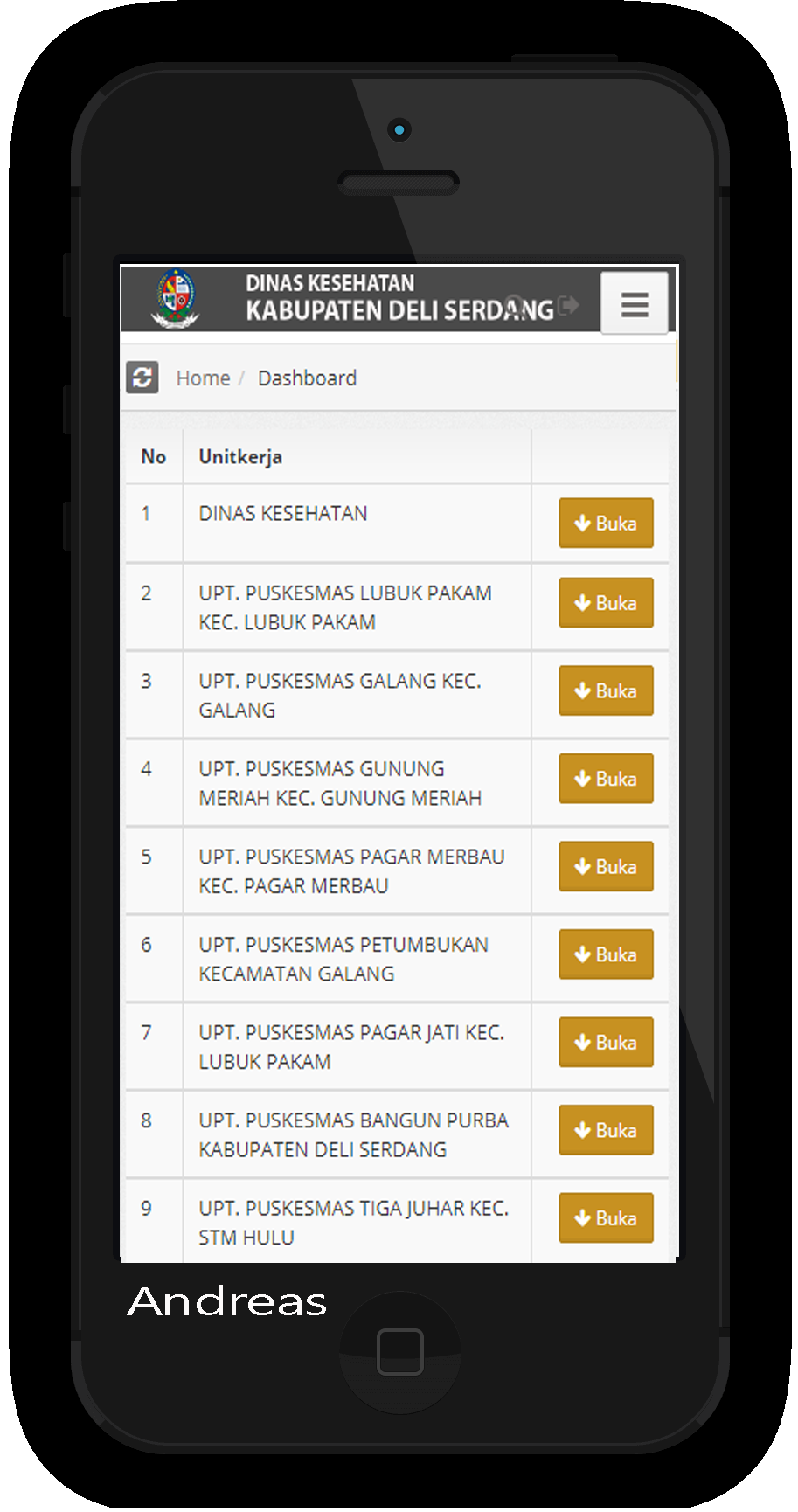Click the logout arrow icon in header
Screen dimensions: 798x1512
[569, 305]
